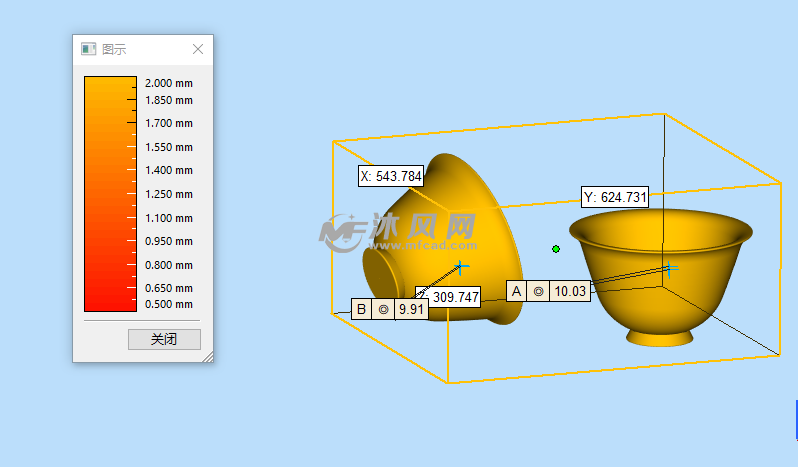Select the Y: 624.731 dimension label
The image size is (798, 467).
[615, 197]
